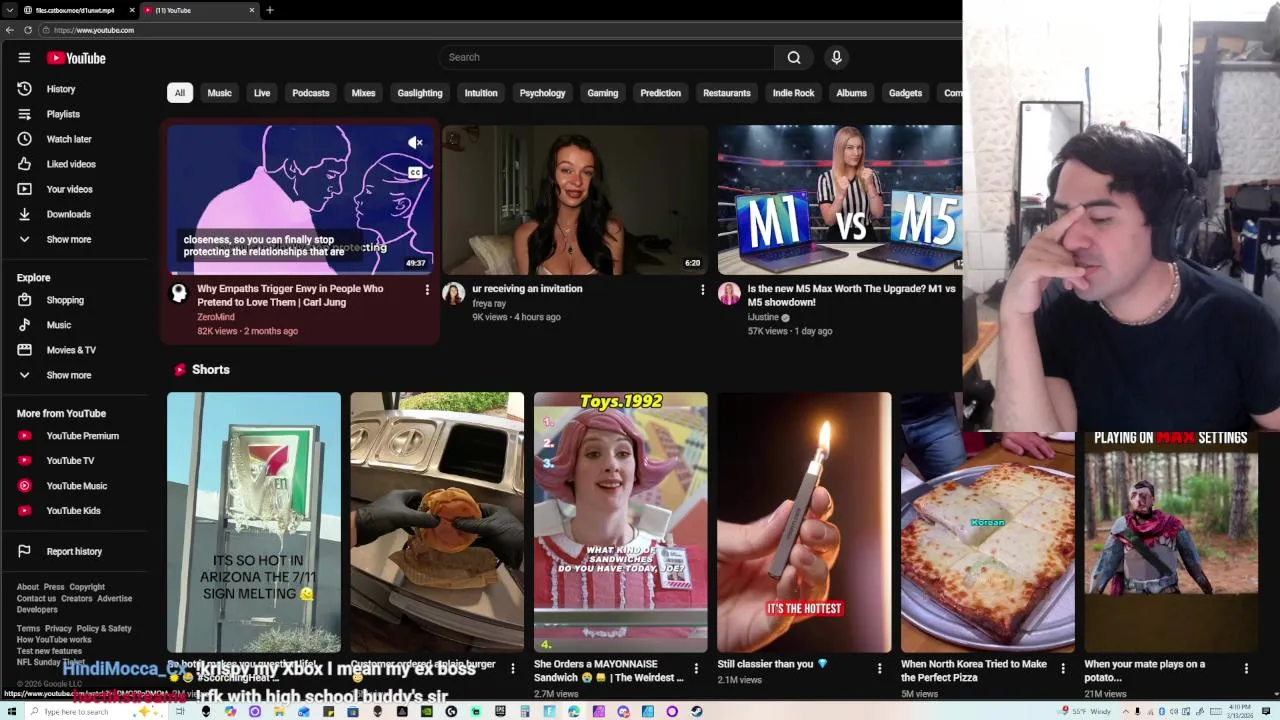Open options for 'When your mate plays' short

point(1246,668)
